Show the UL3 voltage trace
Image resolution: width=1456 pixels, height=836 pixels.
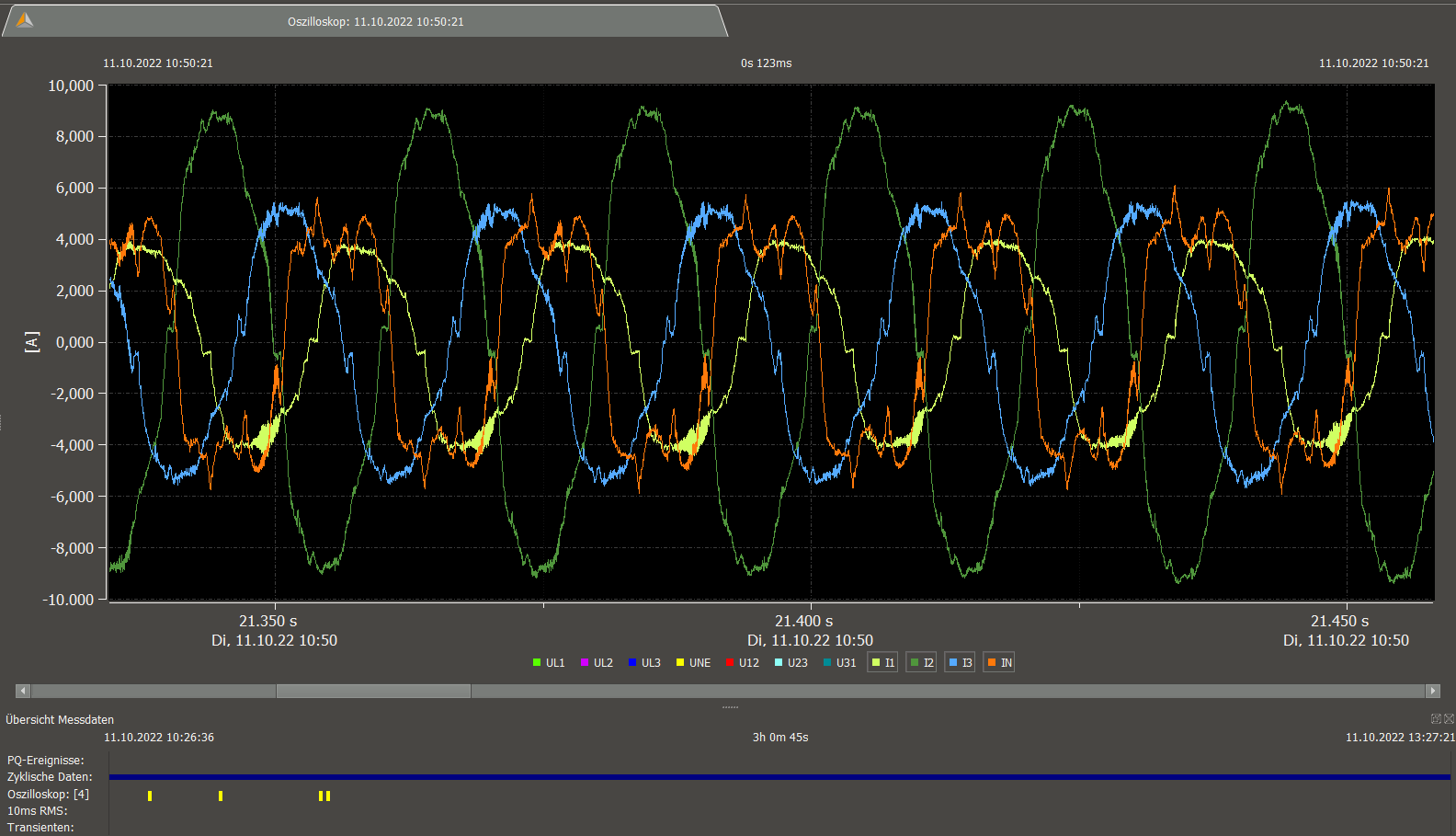pyautogui.click(x=644, y=662)
